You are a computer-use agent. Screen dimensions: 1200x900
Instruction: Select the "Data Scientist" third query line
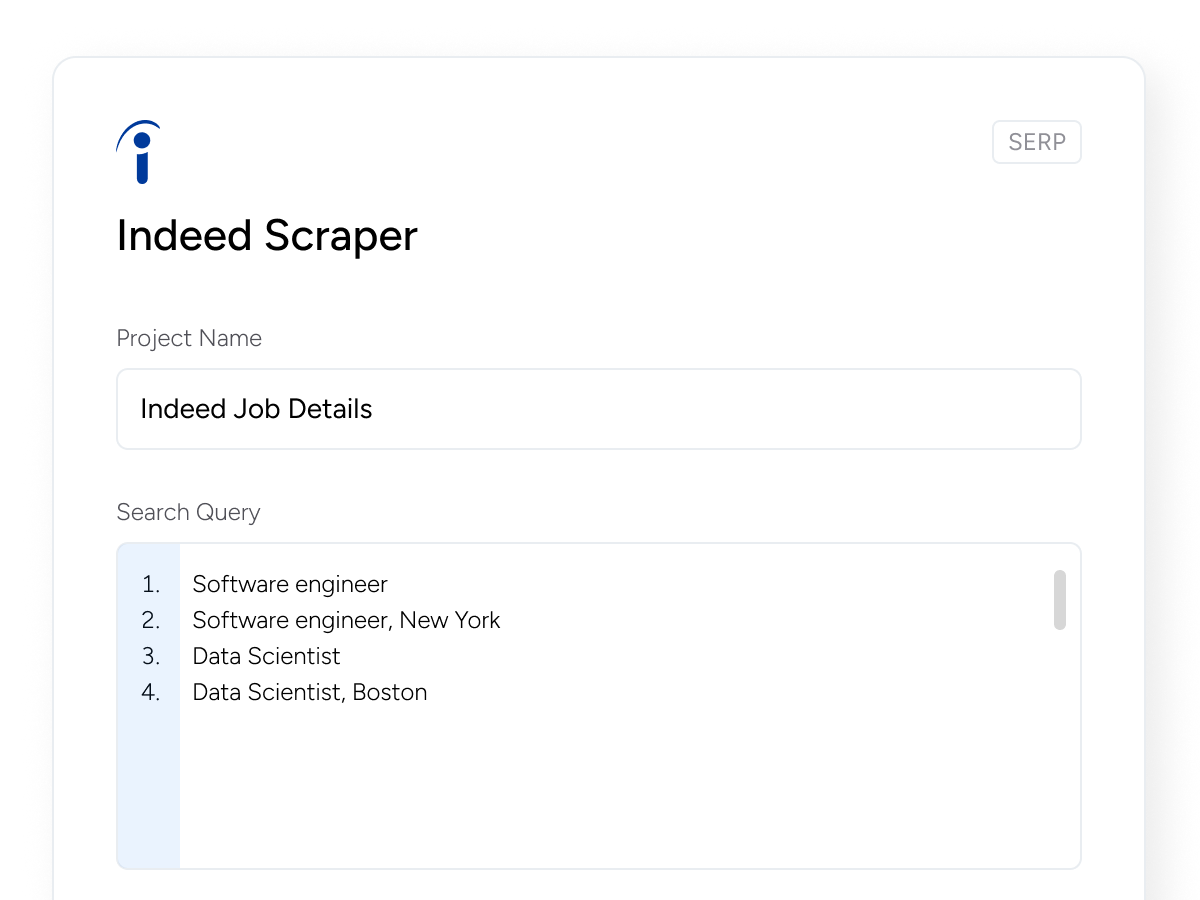tap(266, 656)
